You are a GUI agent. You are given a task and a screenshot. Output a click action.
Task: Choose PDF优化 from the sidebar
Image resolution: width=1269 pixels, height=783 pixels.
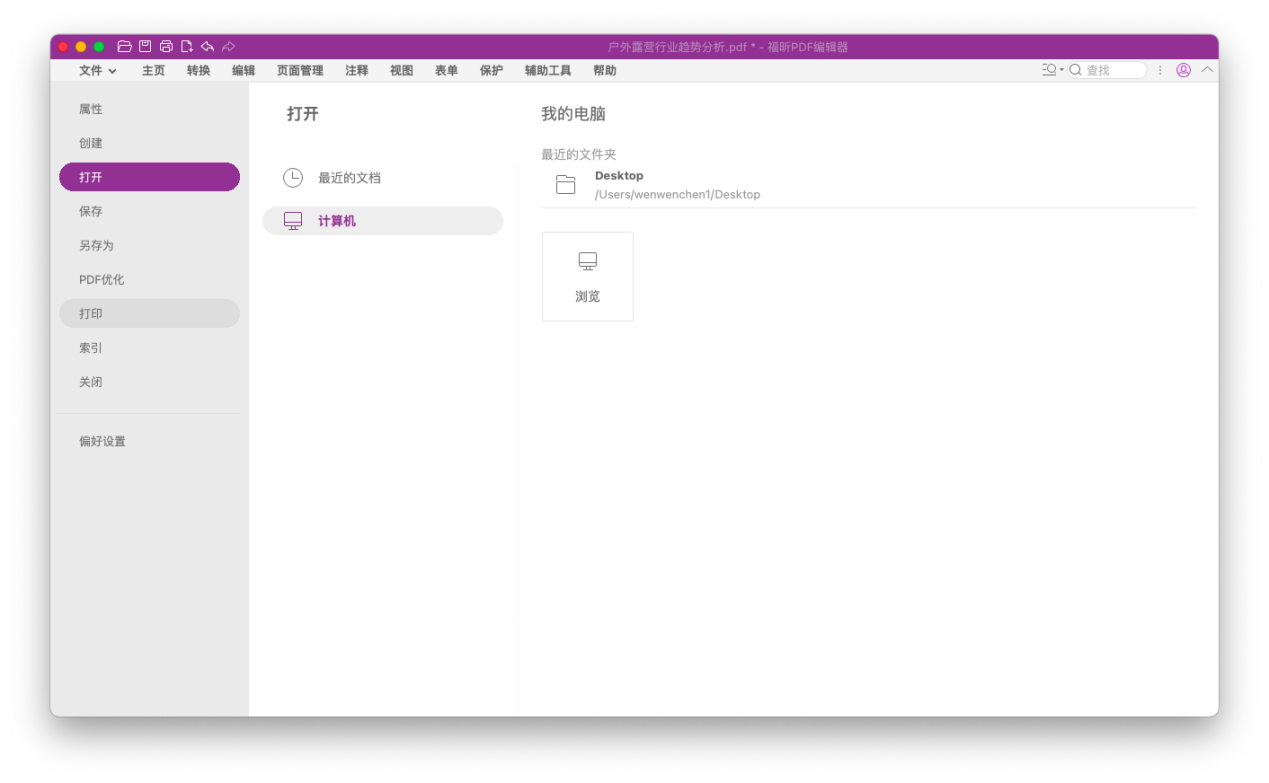pyautogui.click(x=102, y=280)
